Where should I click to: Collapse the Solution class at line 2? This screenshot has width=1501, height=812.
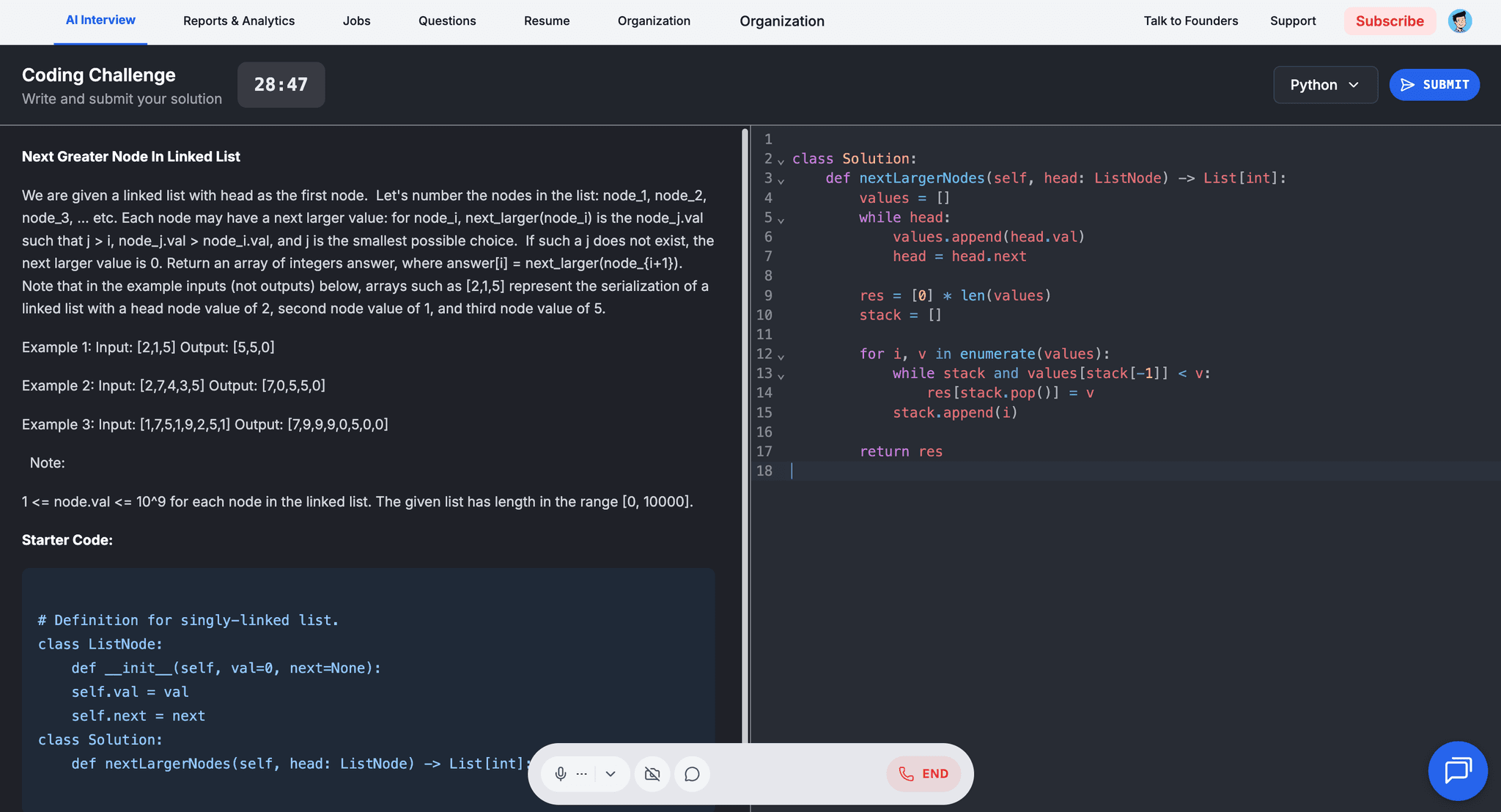point(781,160)
